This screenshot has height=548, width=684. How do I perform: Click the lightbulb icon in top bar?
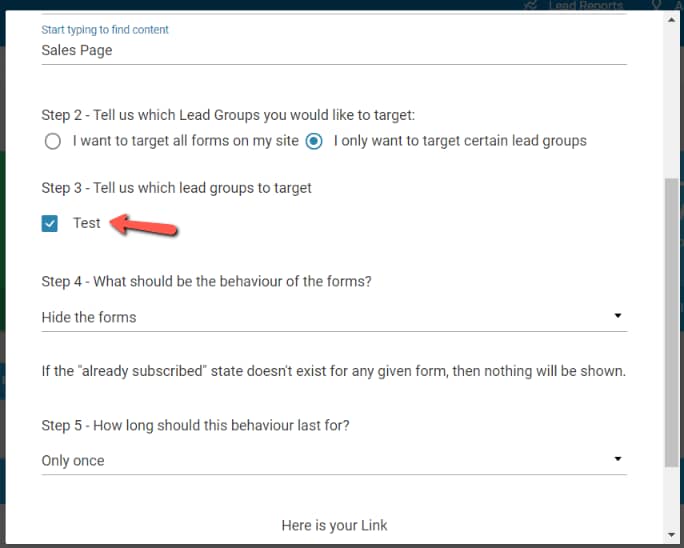pos(656,5)
